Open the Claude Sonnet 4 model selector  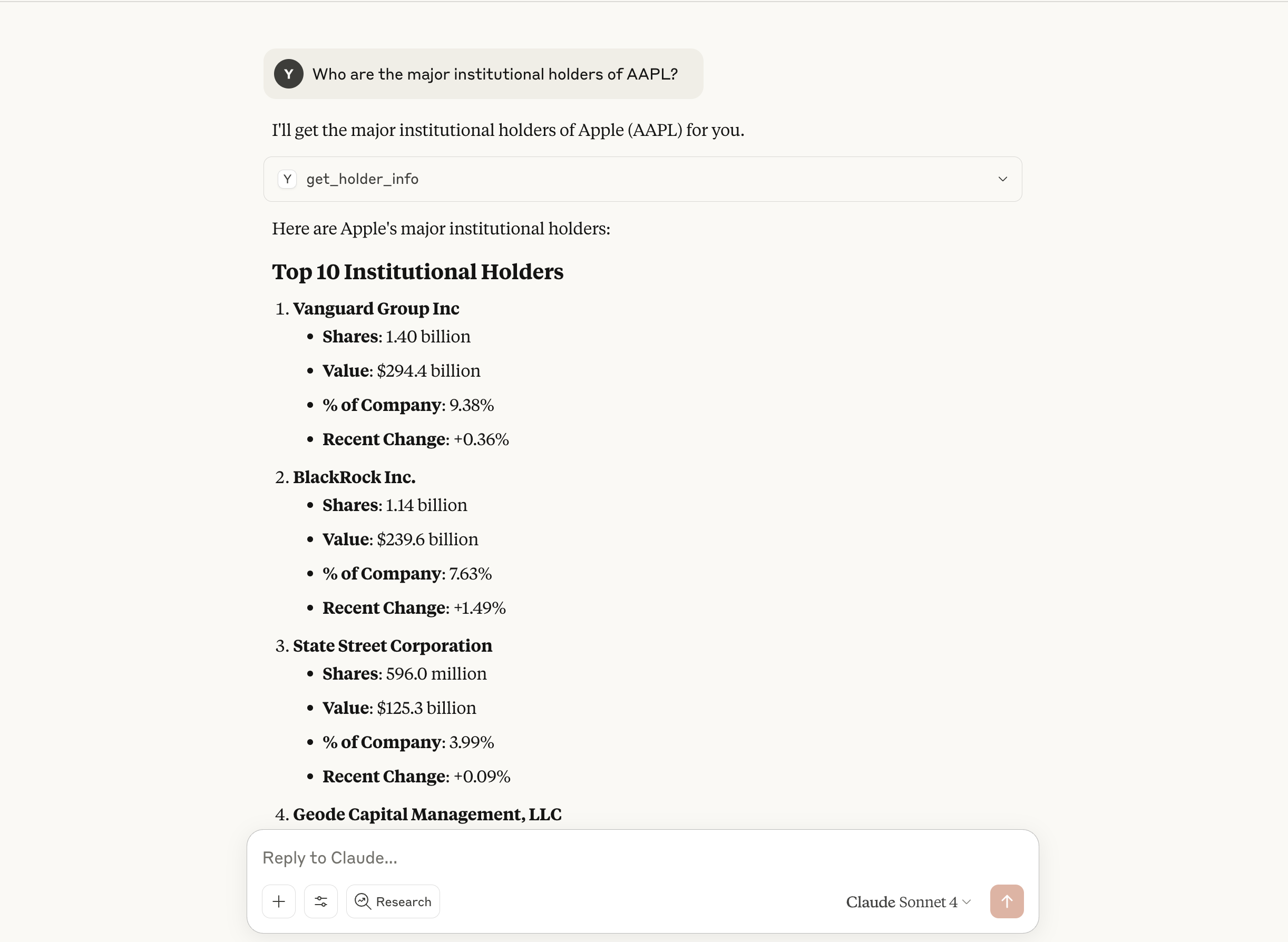point(908,901)
